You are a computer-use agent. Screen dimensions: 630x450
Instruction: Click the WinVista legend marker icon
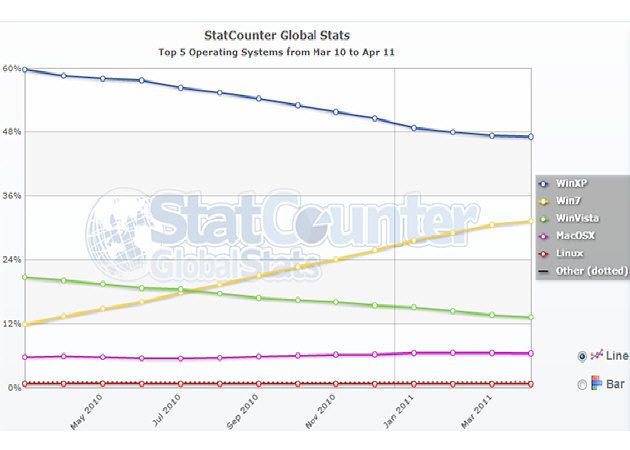(545, 218)
